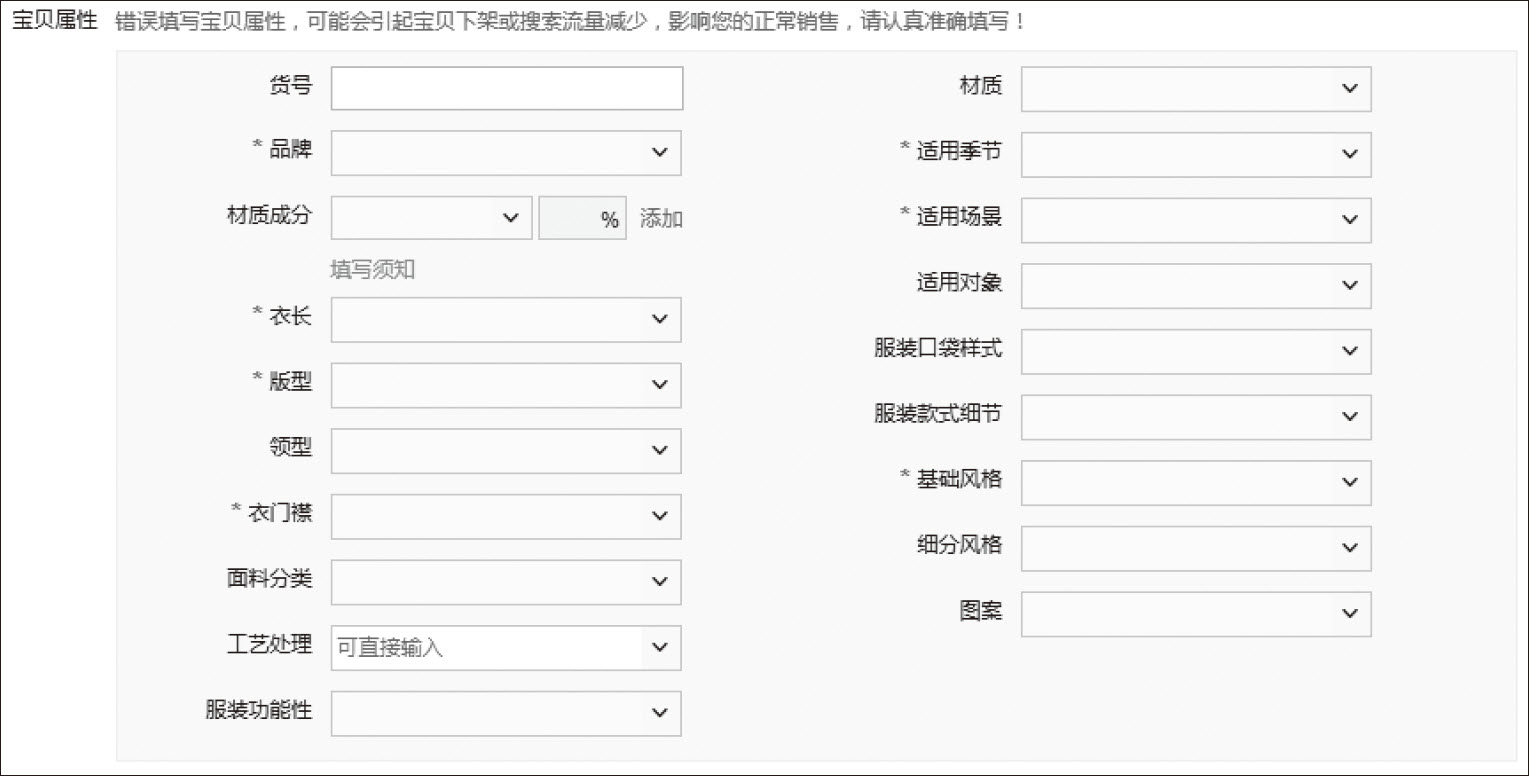Click the arrow button on the 工艺处理 combo box
The width and height of the screenshot is (1529, 776).
(x=660, y=648)
